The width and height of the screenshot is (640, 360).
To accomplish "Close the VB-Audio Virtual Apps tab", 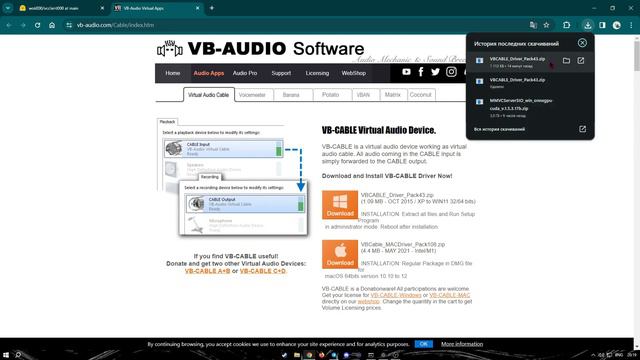I will pyautogui.click(x=198, y=8).
